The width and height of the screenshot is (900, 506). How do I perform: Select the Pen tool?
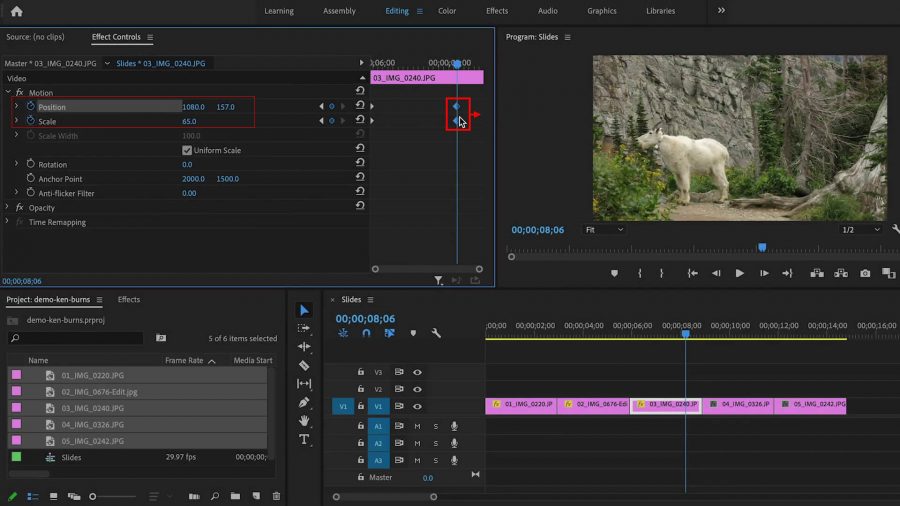304,402
